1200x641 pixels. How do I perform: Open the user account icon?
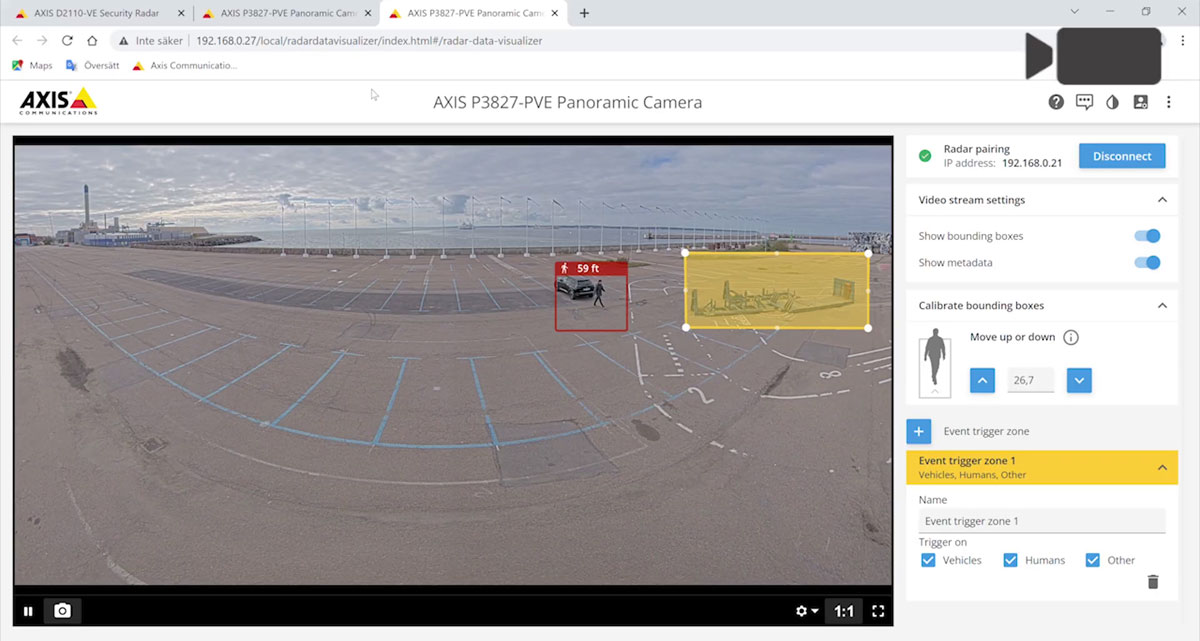[x=1140, y=102]
